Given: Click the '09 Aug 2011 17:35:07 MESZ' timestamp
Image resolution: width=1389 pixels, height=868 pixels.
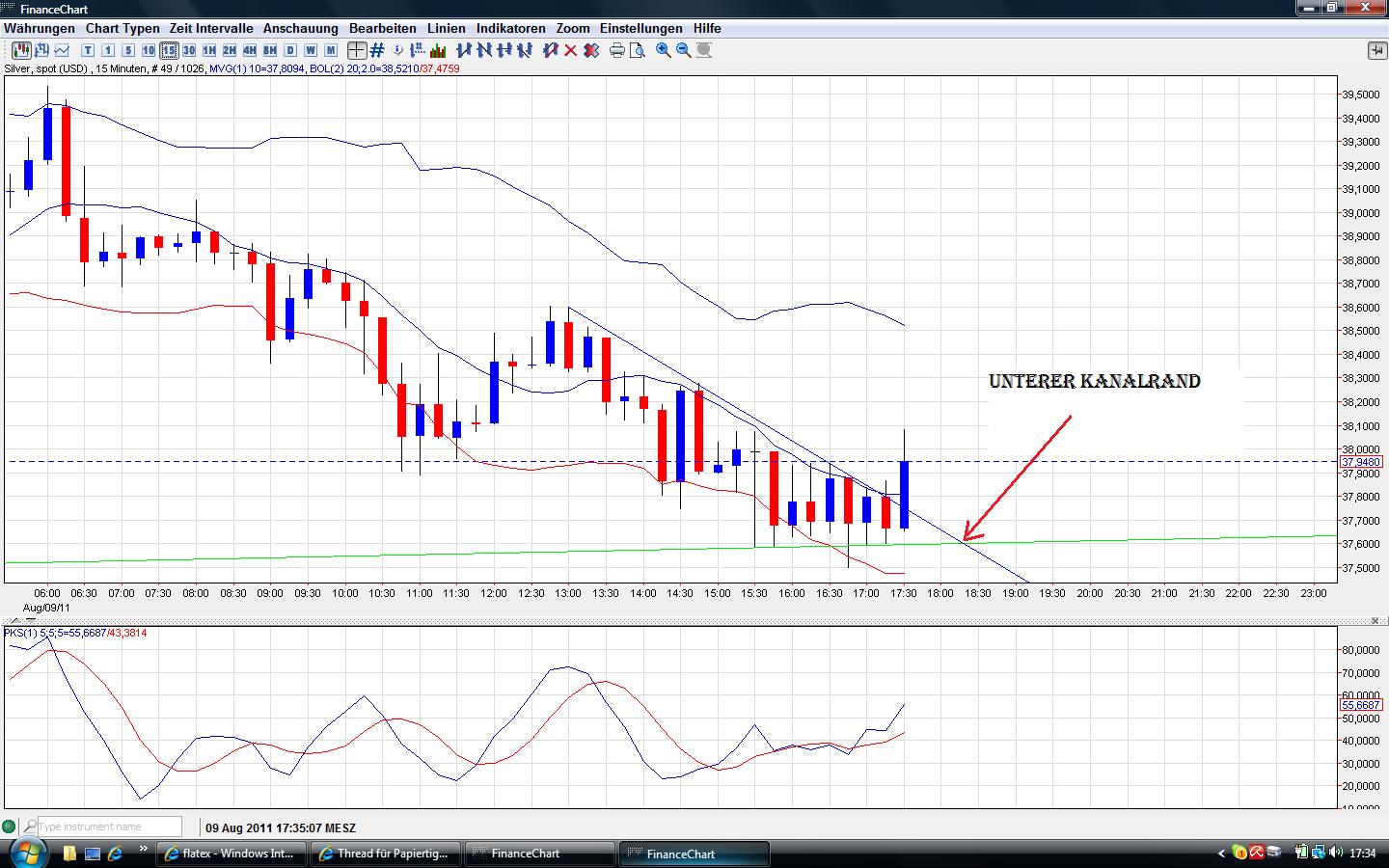Looking at the screenshot, I should [280, 827].
